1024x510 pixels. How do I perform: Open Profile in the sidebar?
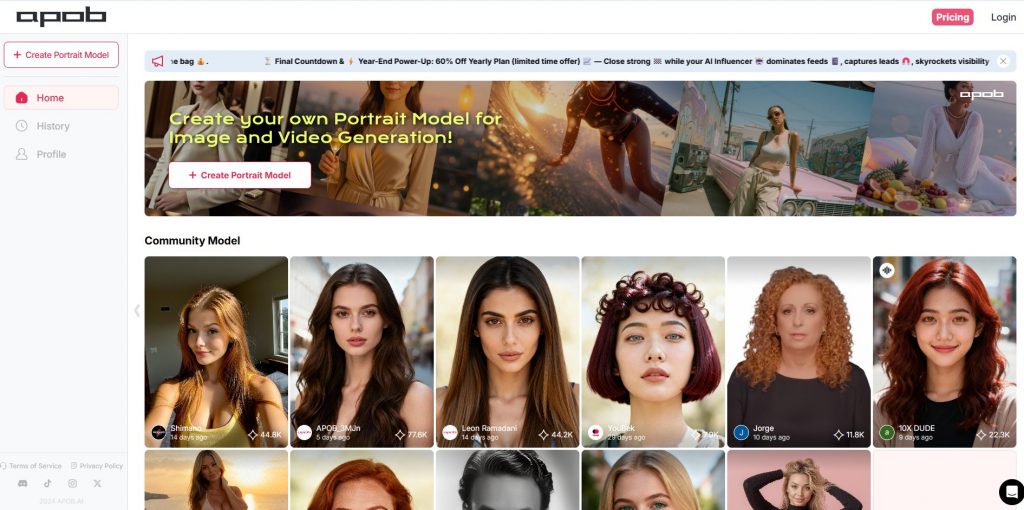(51, 154)
